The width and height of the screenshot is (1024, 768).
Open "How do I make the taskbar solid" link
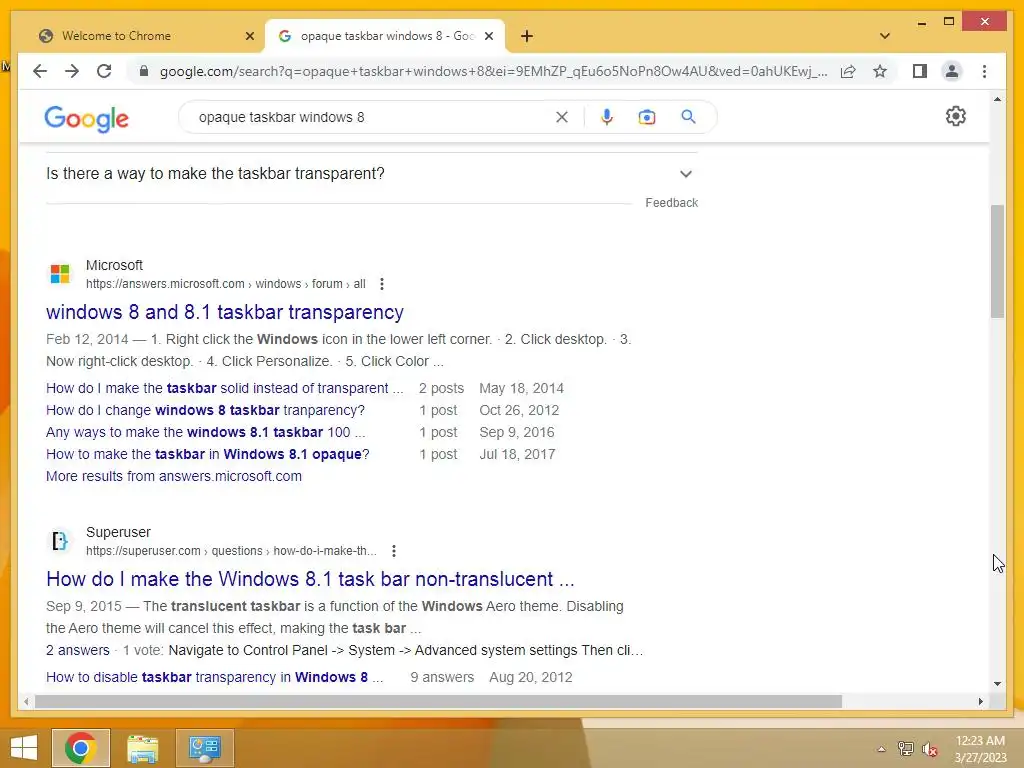click(225, 389)
